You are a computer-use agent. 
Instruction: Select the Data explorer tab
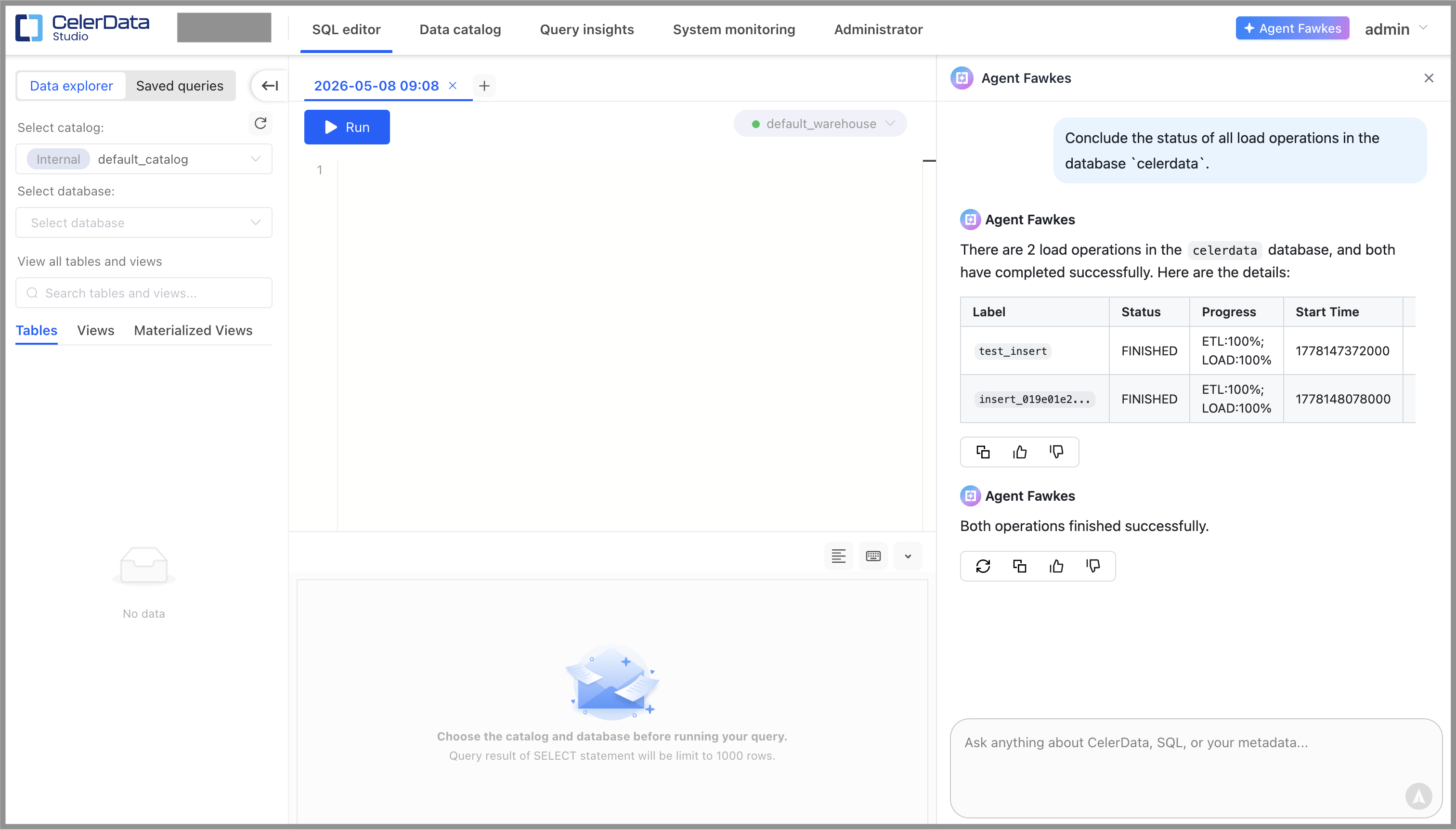pos(71,86)
